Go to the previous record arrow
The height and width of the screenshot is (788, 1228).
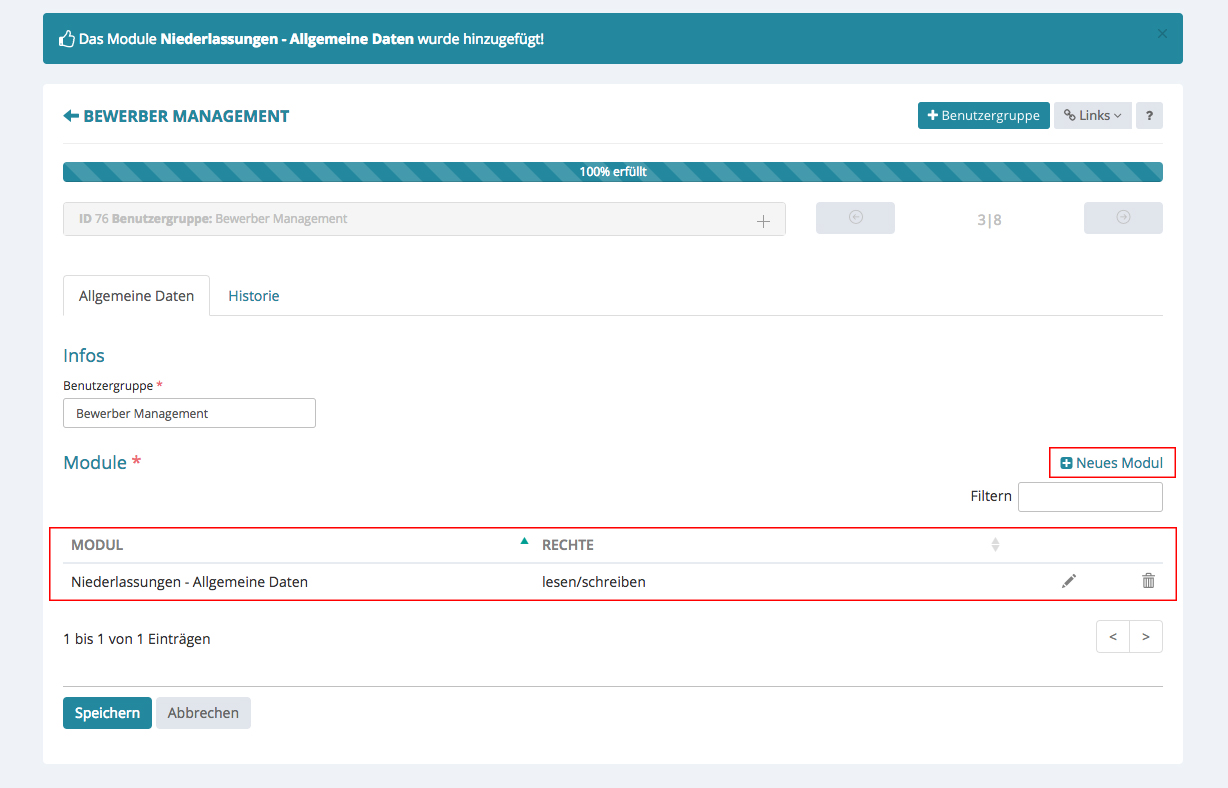(855, 218)
